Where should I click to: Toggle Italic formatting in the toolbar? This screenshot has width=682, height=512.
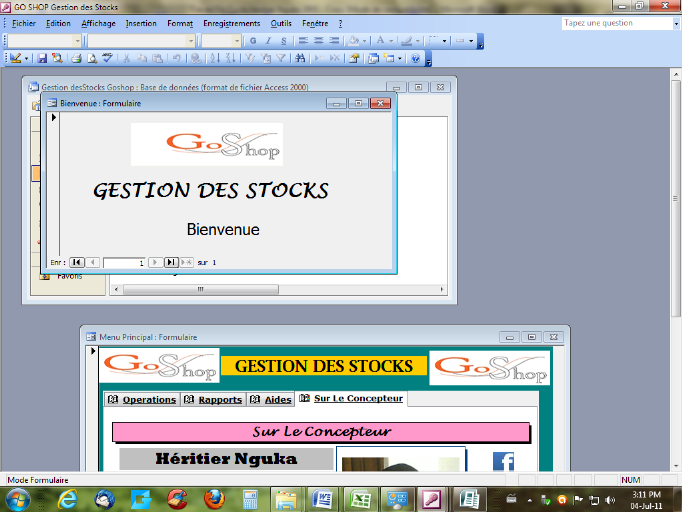coord(269,41)
